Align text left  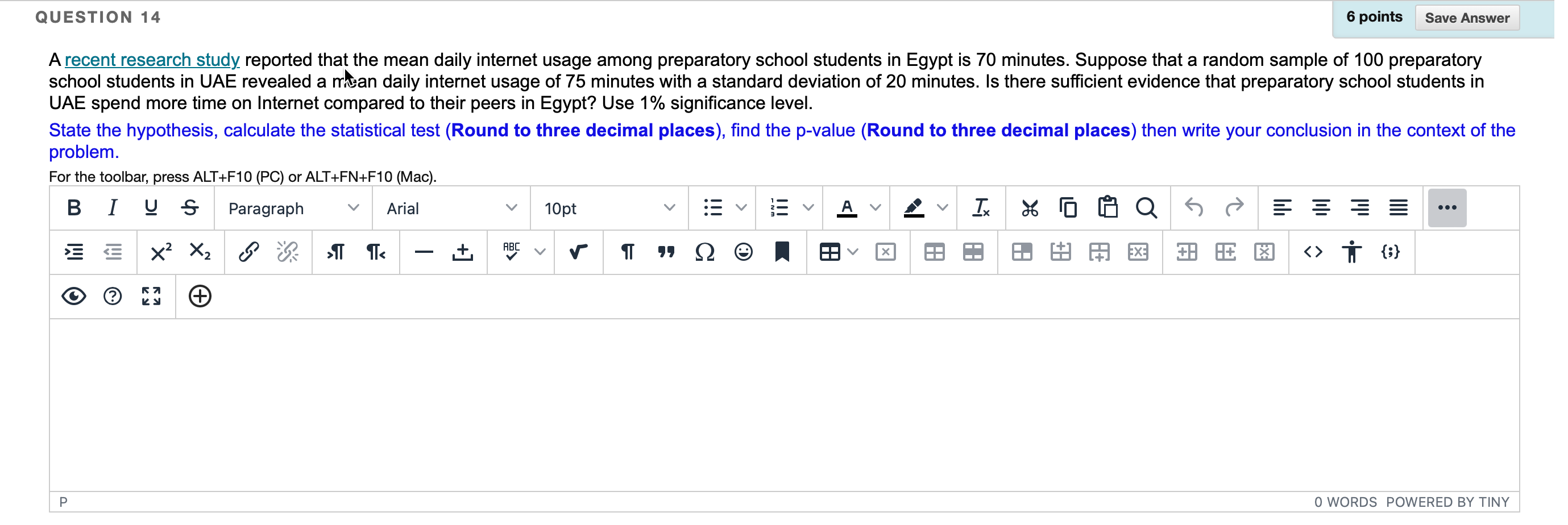click(1282, 208)
